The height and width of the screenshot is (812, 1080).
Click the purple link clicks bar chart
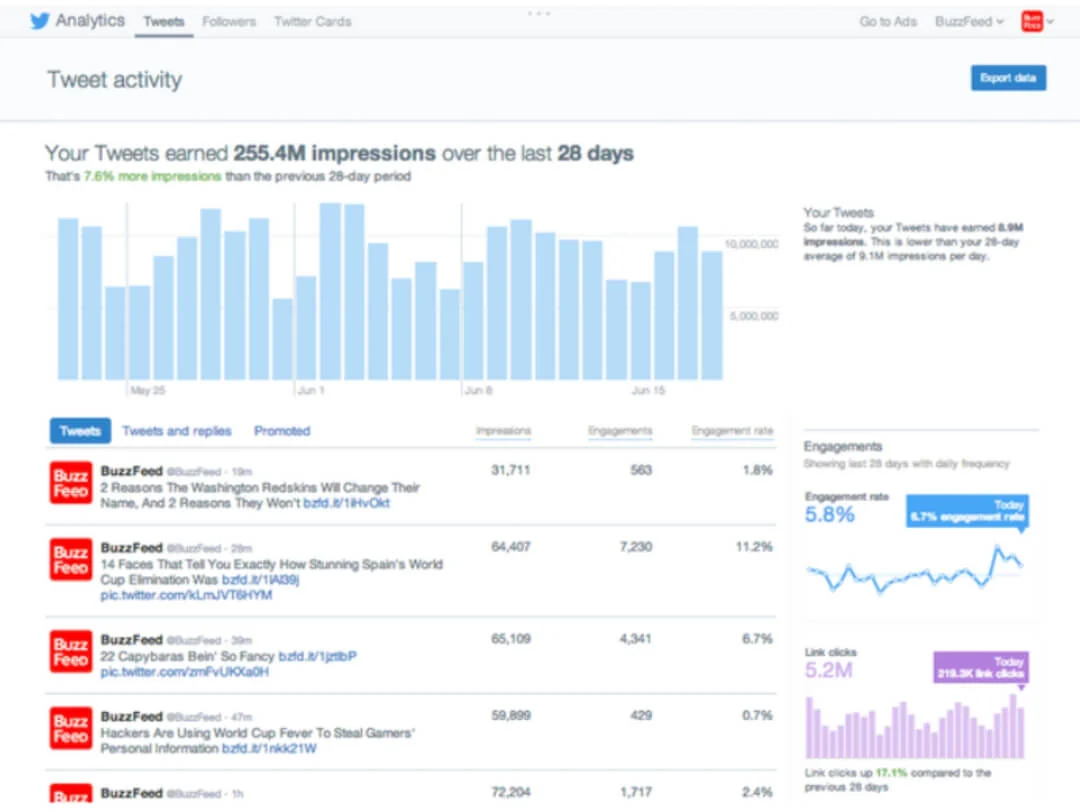915,727
